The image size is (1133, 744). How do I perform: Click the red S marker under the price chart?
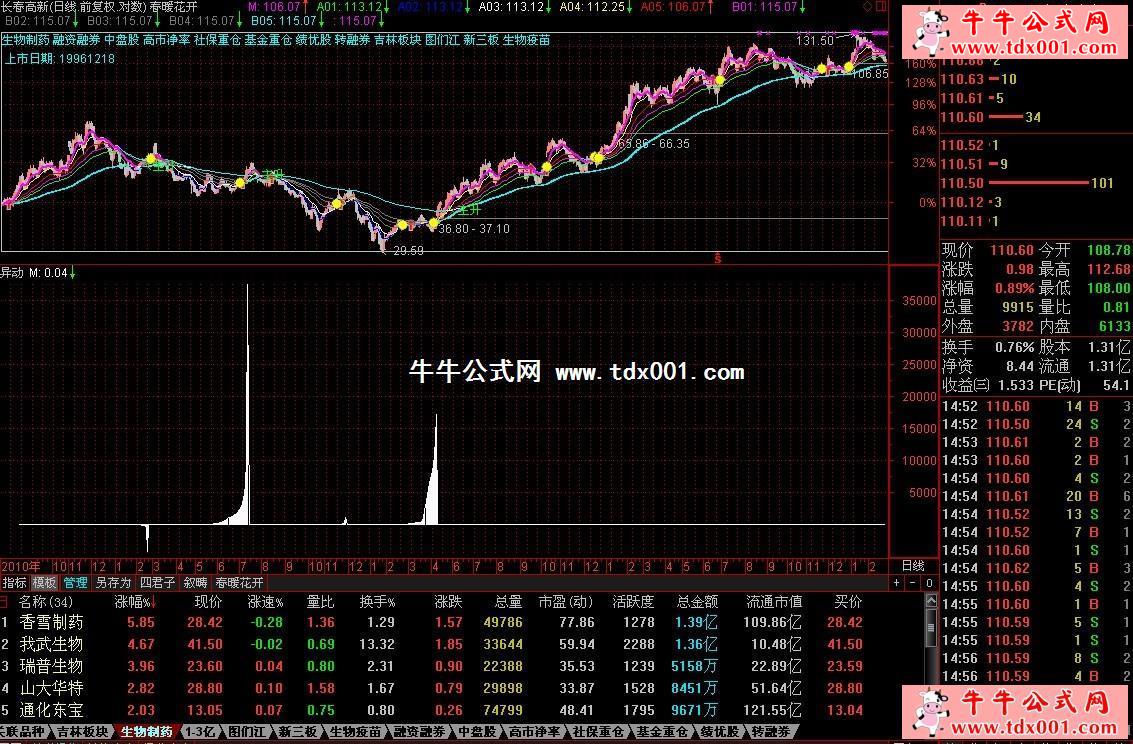pyautogui.click(x=716, y=258)
